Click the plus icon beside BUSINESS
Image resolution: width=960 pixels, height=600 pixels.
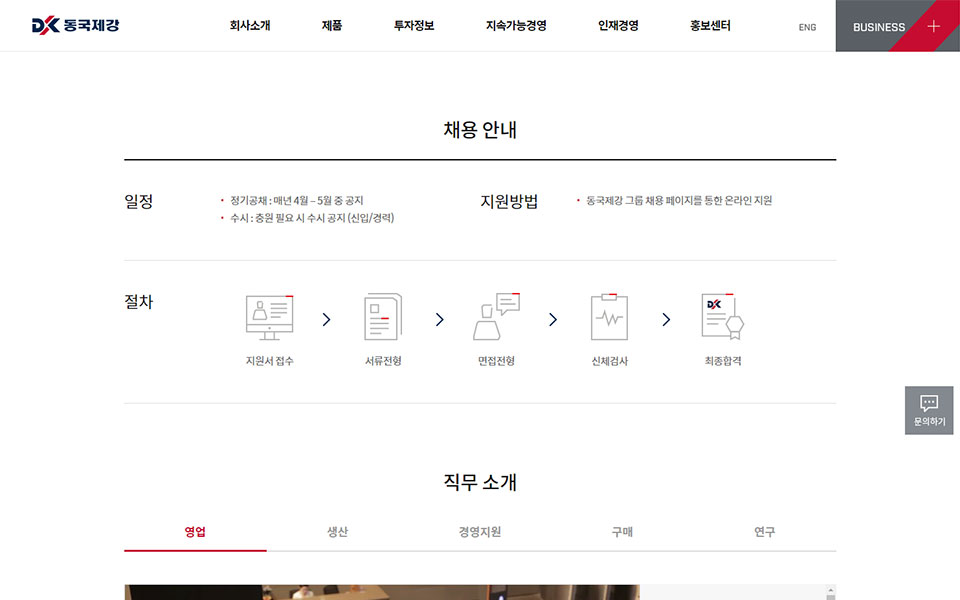[x=933, y=26]
